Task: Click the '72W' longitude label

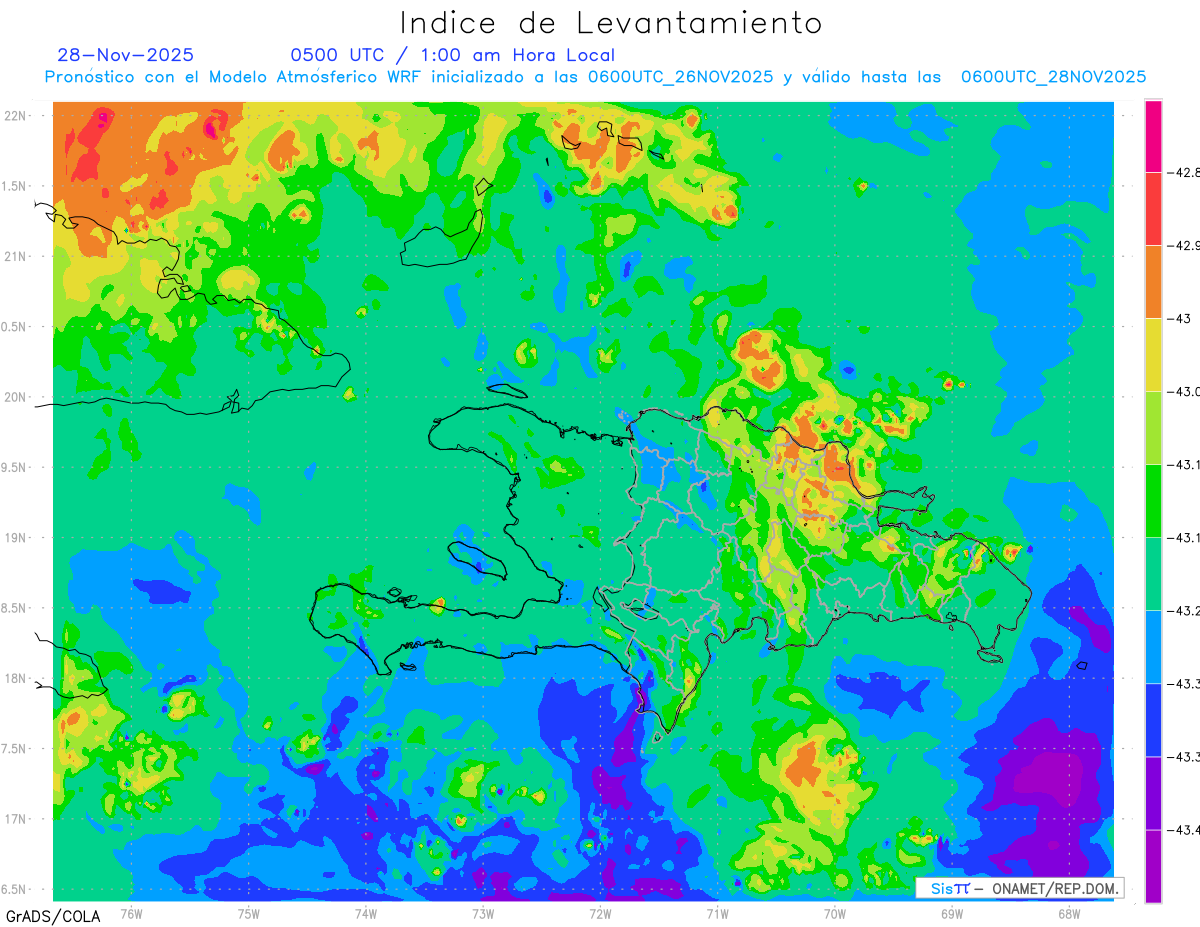Action: coord(600,913)
